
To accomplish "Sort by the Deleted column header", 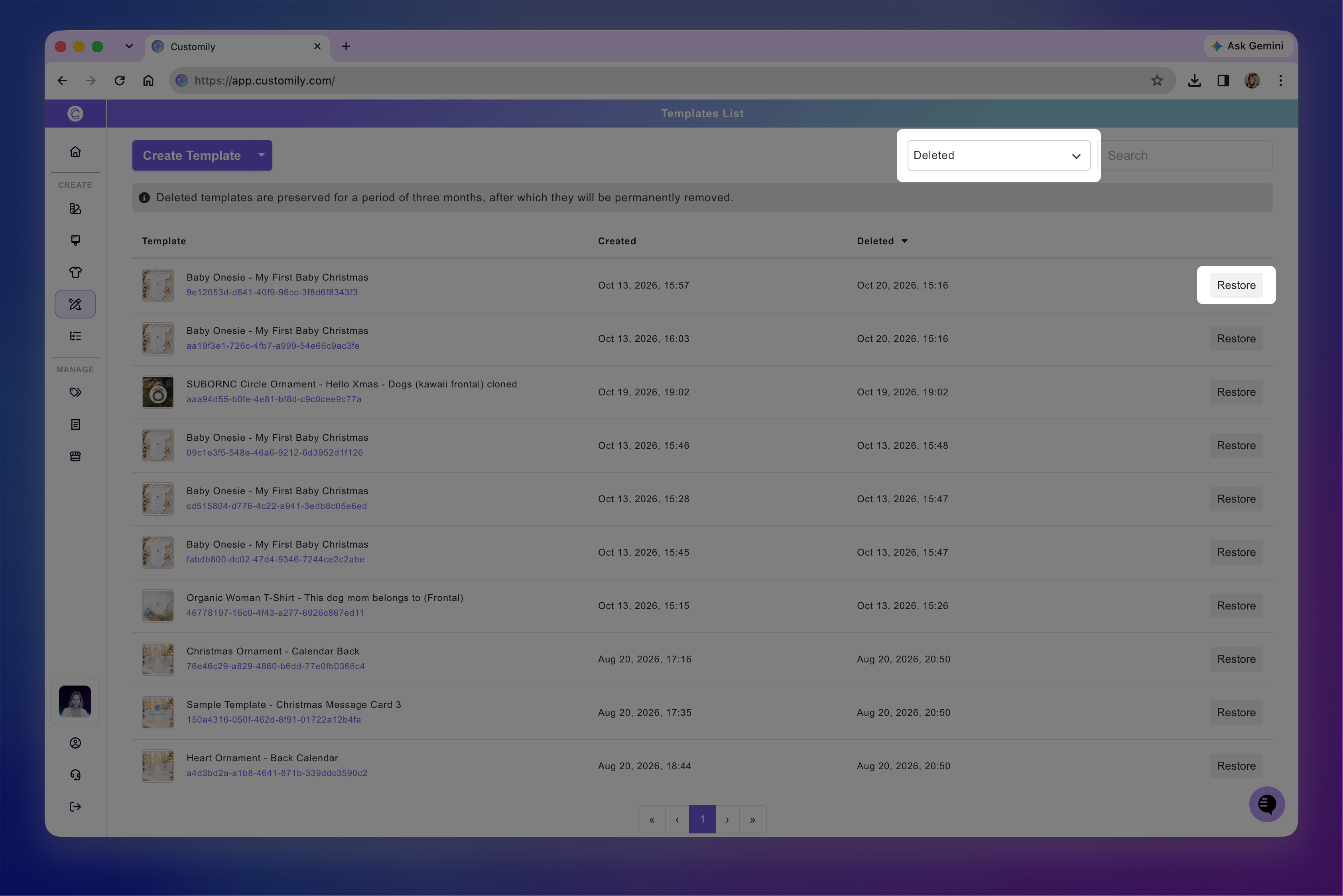I will pyautogui.click(x=882, y=241).
